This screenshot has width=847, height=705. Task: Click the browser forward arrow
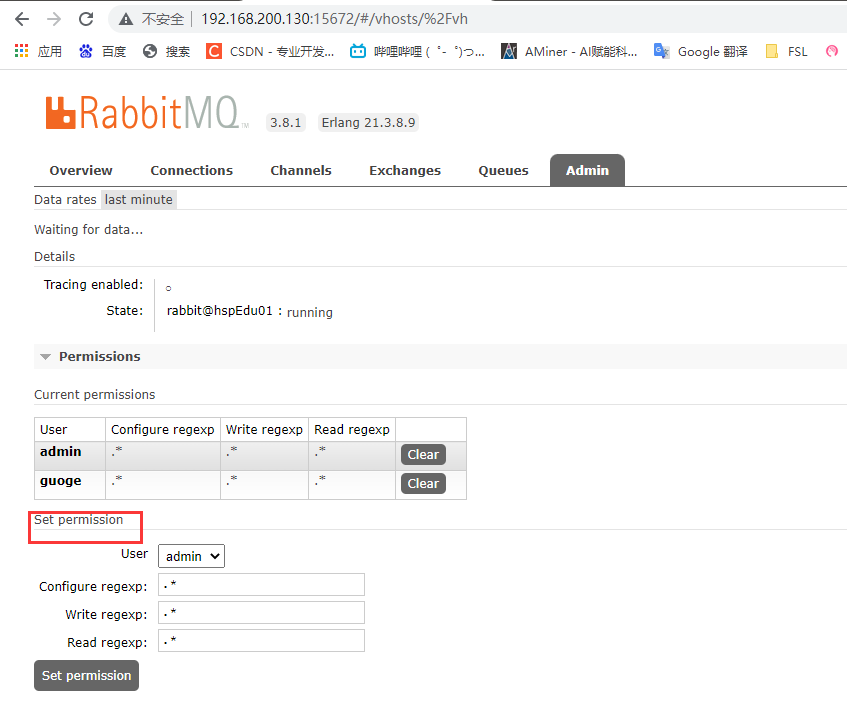coord(54,19)
